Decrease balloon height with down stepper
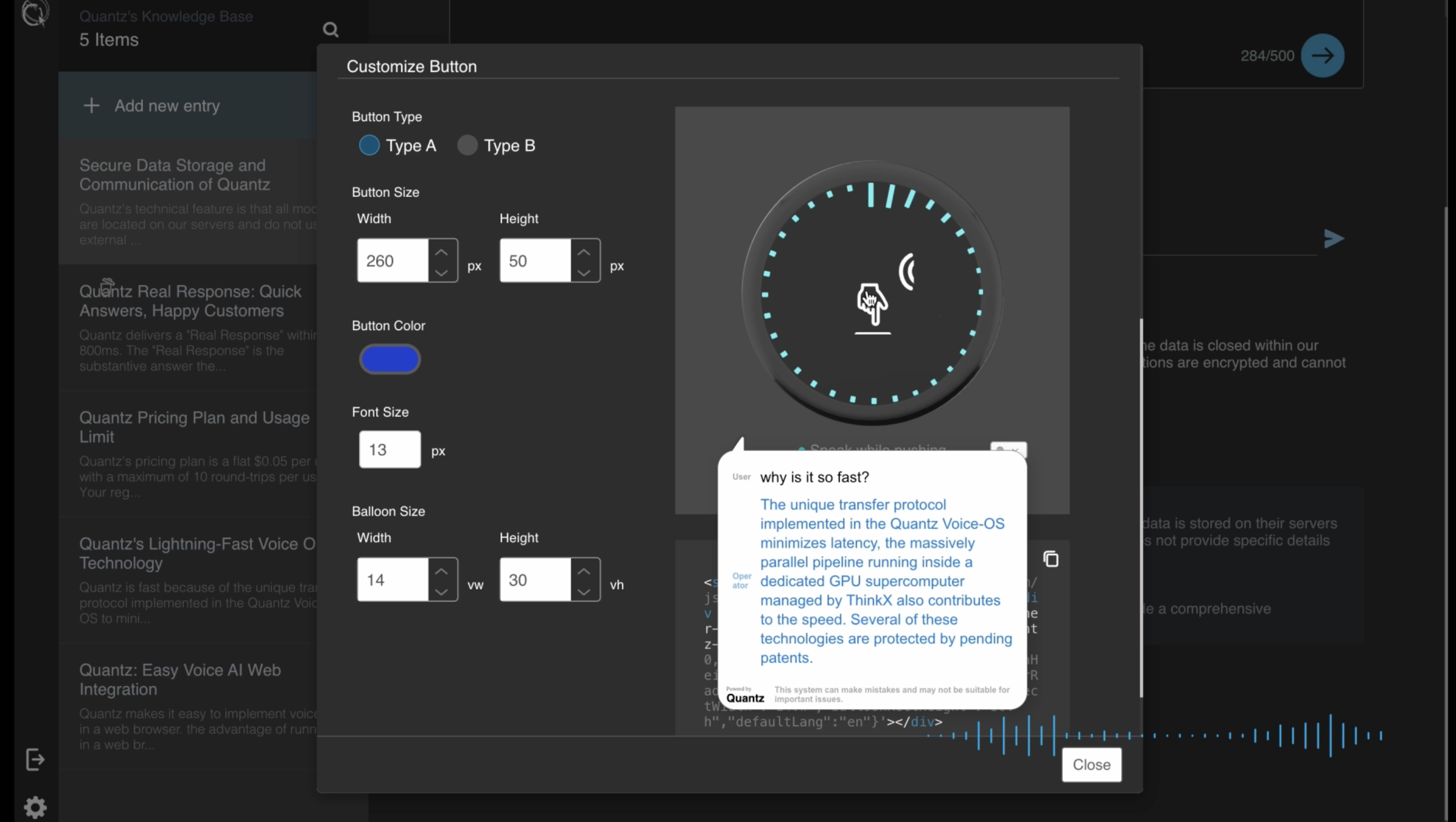The width and height of the screenshot is (1456, 822). pos(584,591)
